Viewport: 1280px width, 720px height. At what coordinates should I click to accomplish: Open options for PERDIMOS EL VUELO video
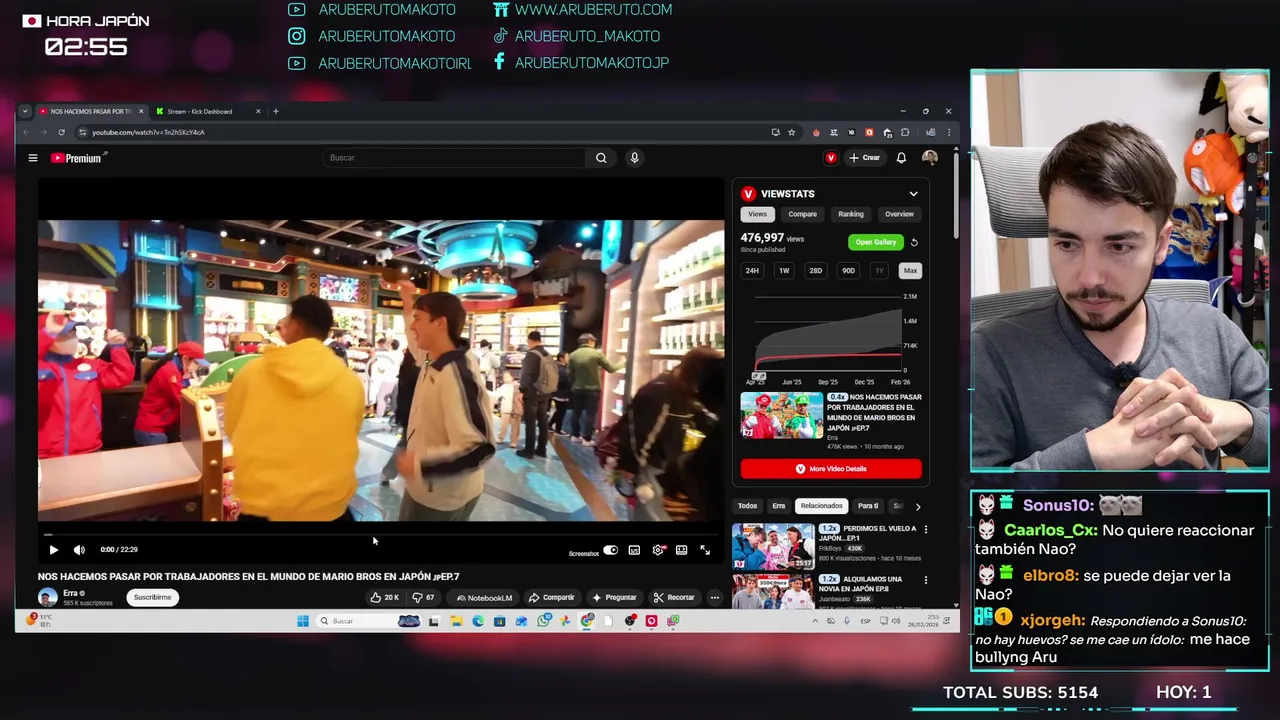click(x=925, y=529)
